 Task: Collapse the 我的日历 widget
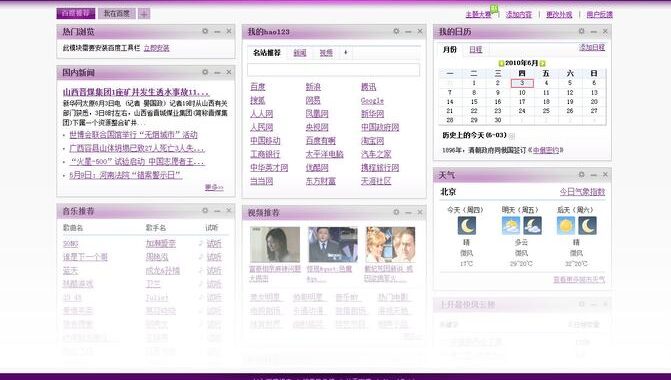tap(593, 32)
